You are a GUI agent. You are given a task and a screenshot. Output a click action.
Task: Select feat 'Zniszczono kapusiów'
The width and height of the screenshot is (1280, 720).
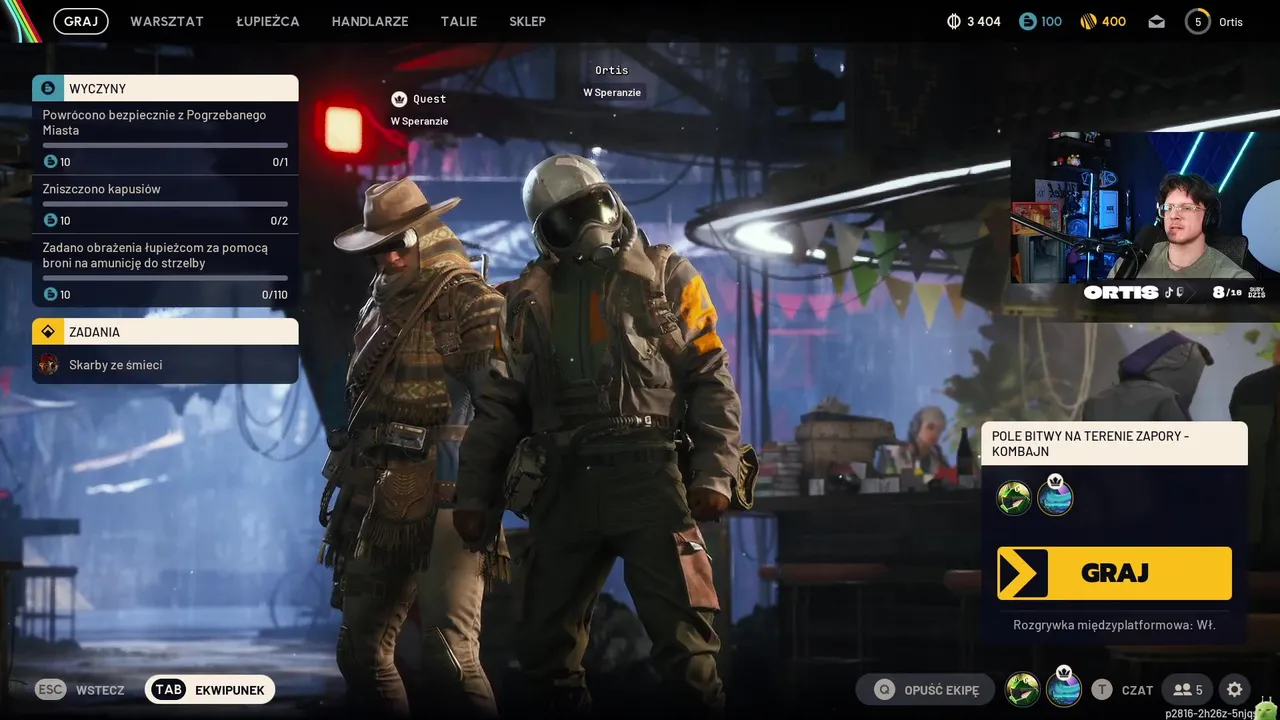tap(165, 204)
